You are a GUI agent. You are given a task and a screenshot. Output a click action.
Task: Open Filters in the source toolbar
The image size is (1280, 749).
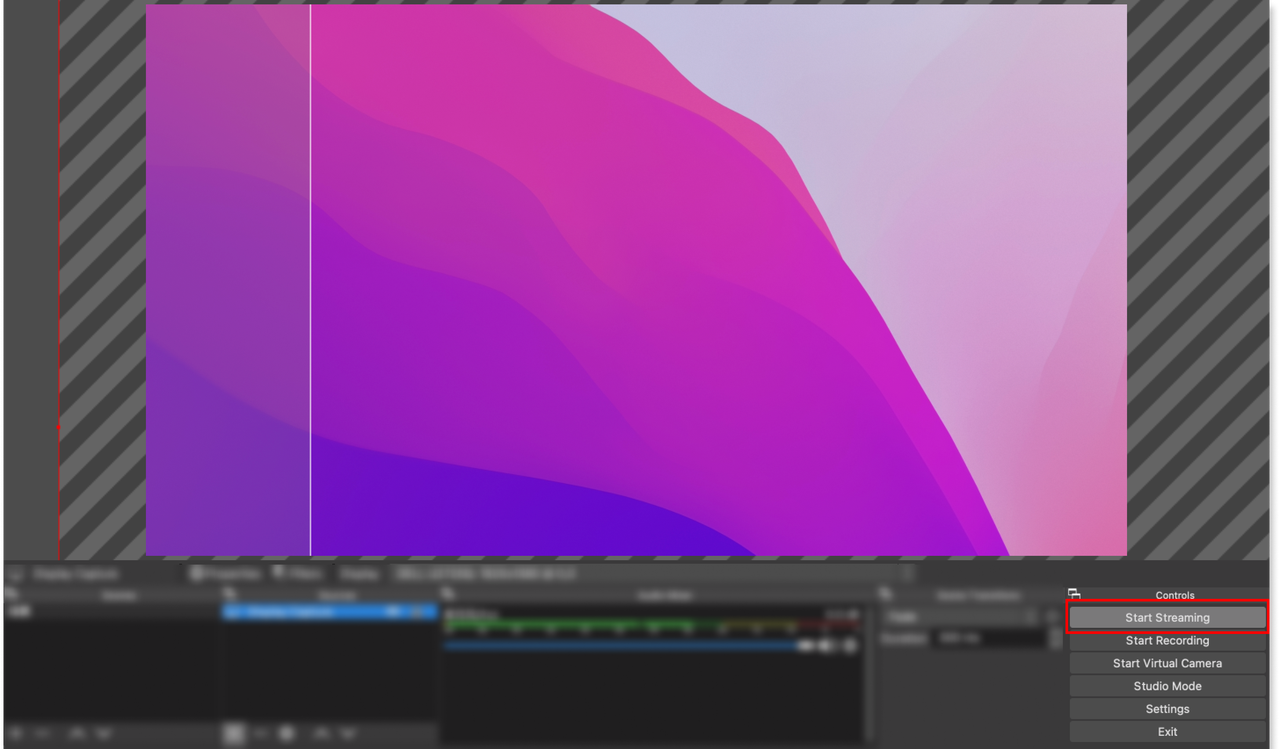click(x=298, y=574)
